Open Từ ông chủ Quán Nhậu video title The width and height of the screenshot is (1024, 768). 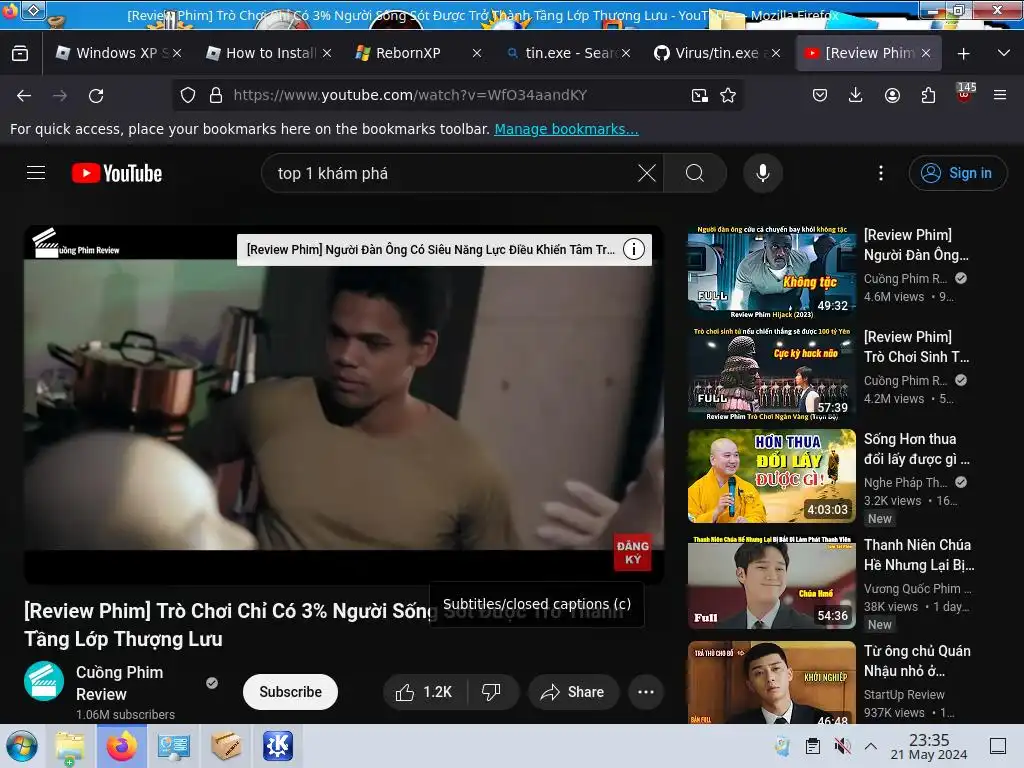pyautogui.click(x=917, y=661)
